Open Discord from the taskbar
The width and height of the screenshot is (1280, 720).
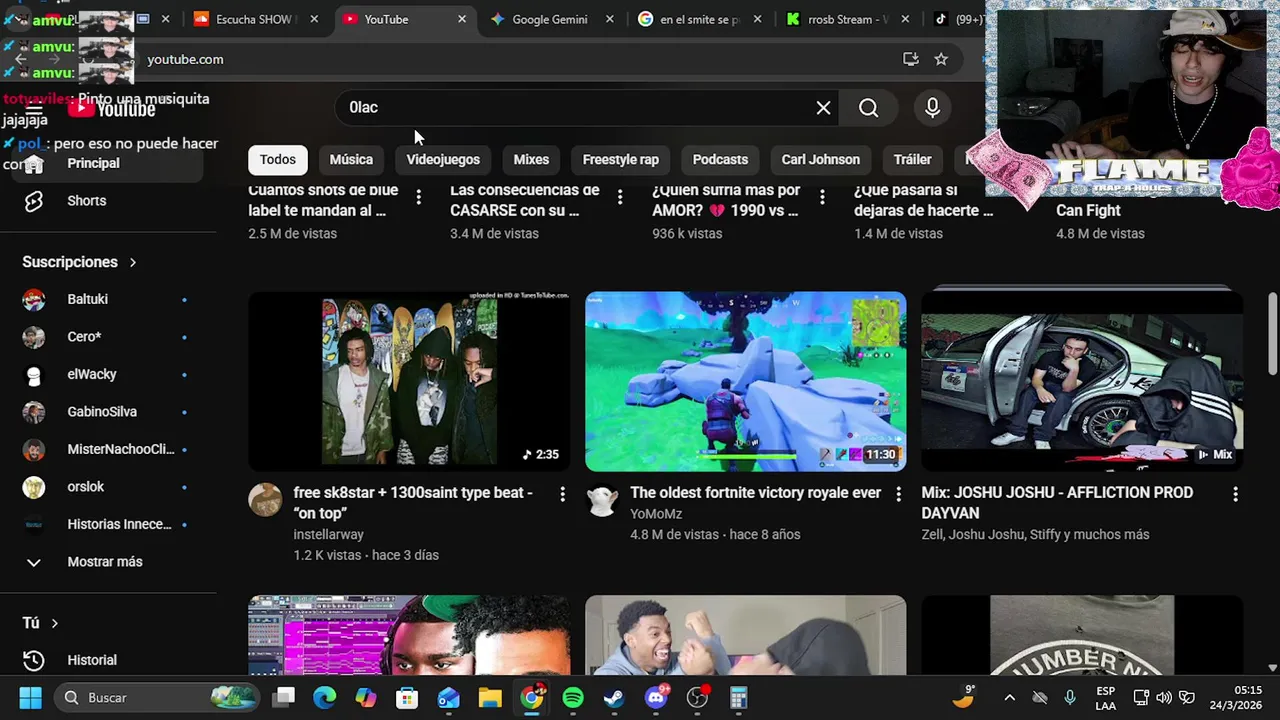(x=656, y=697)
